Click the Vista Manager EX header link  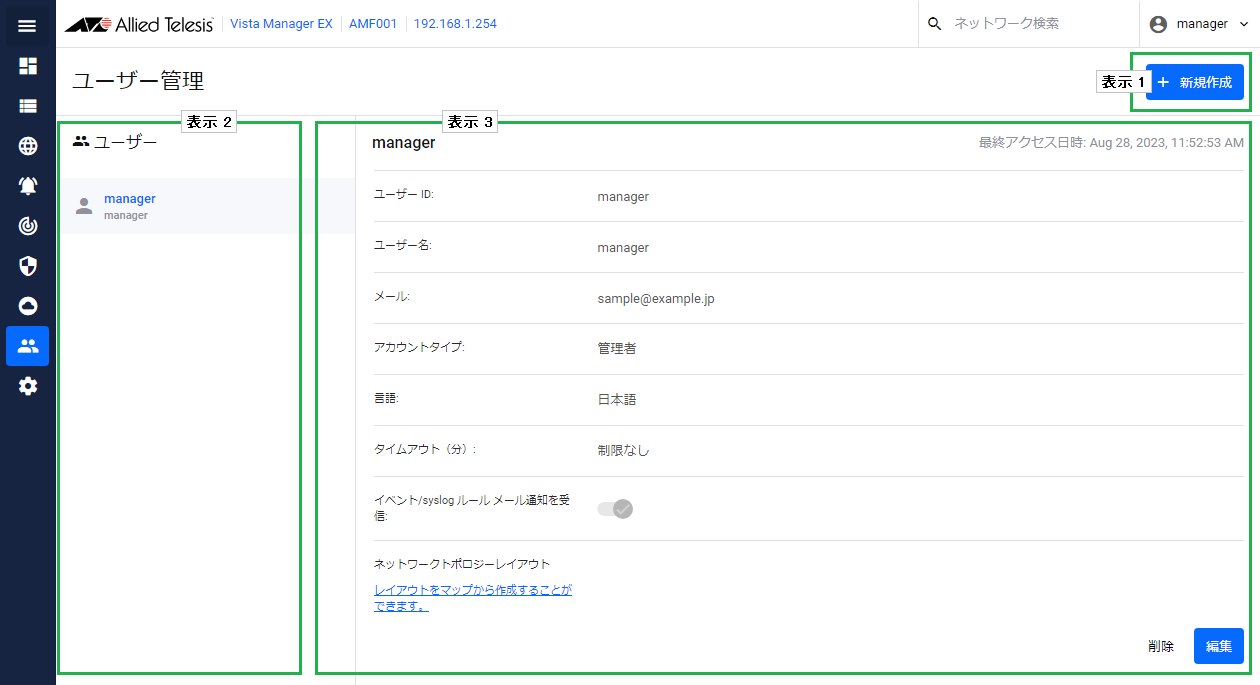click(281, 24)
